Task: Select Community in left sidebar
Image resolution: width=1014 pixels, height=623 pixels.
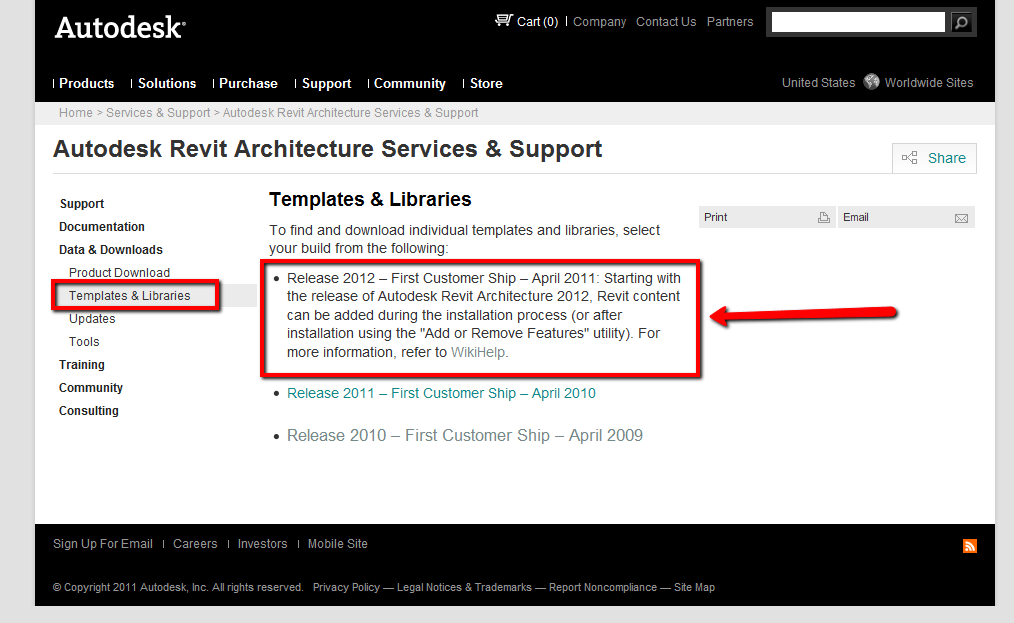Action: tap(91, 388)
